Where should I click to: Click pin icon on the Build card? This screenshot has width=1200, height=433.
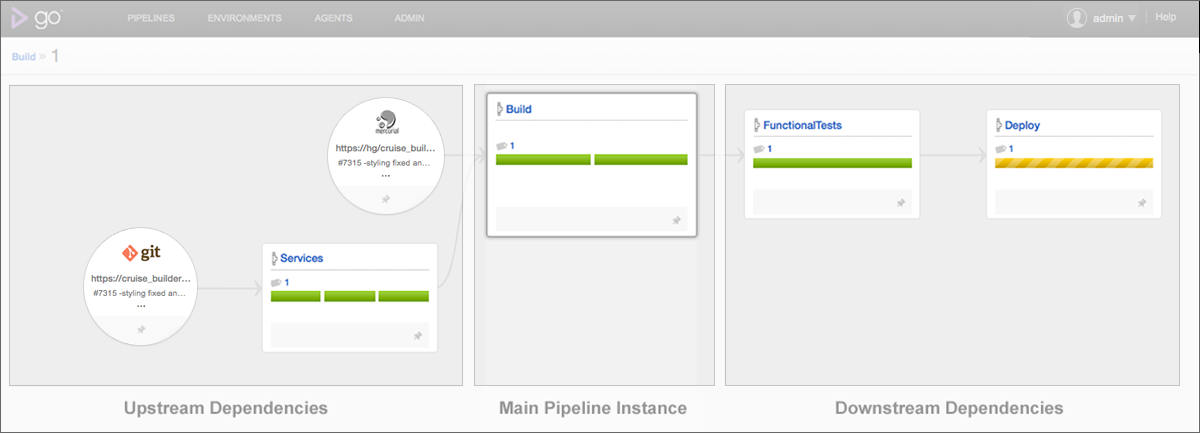point(677,220)
